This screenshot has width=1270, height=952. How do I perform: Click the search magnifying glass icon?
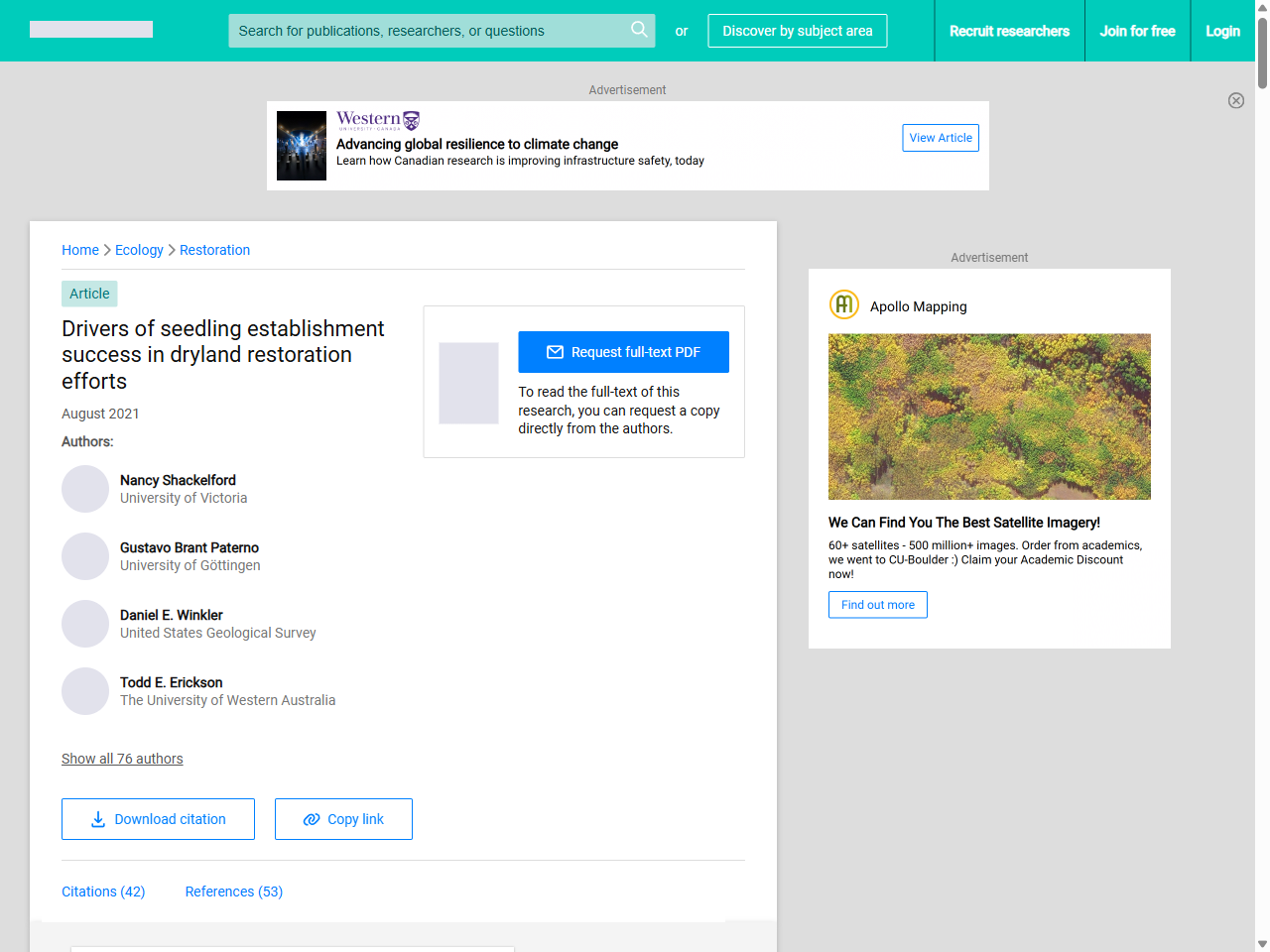point(639,30)
